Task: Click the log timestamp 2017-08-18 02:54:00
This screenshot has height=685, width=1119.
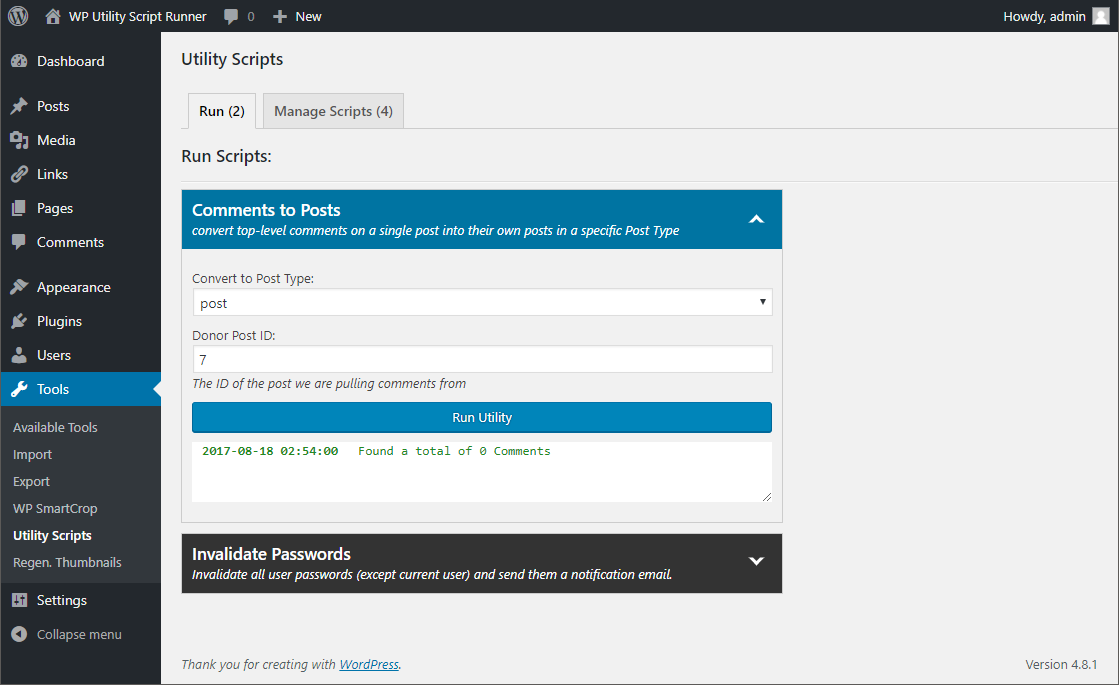Action: pyautogui.click(x=270, y=451)
